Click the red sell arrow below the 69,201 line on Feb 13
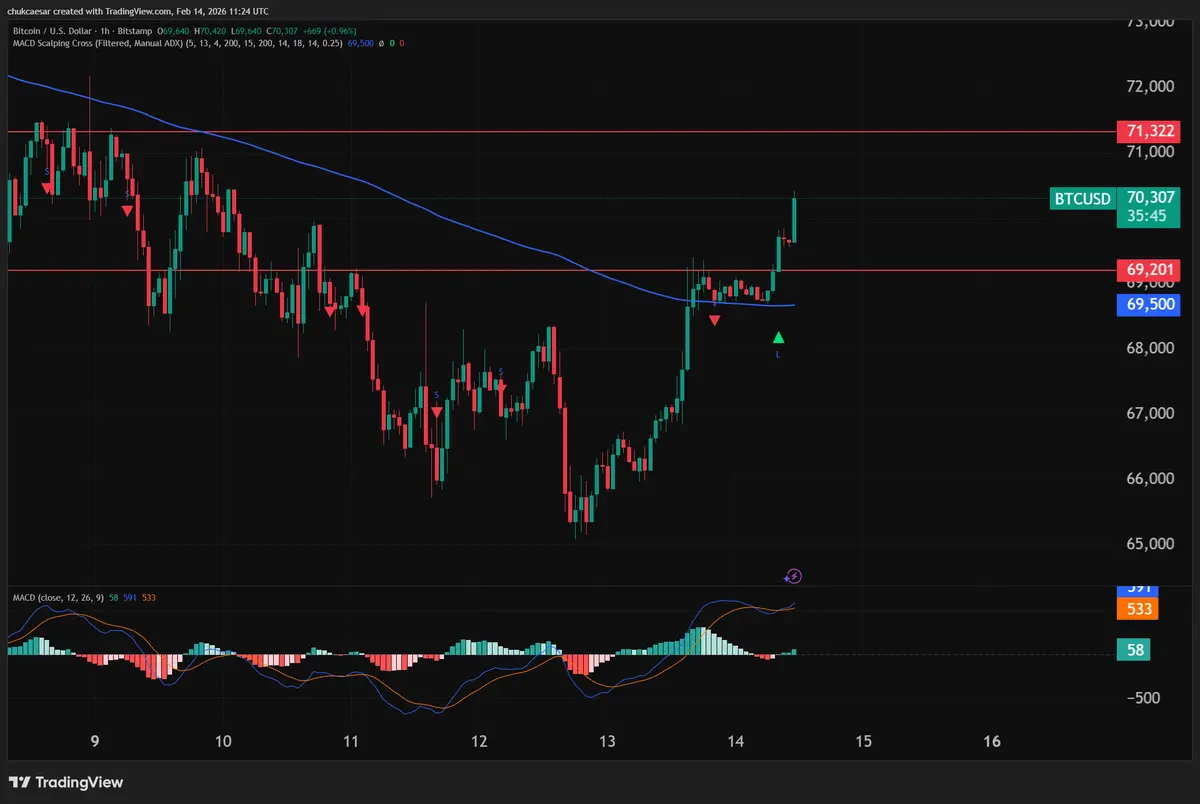Viewport: 1200px width, 804px height. pyautogui.click(x=715, y=320)
